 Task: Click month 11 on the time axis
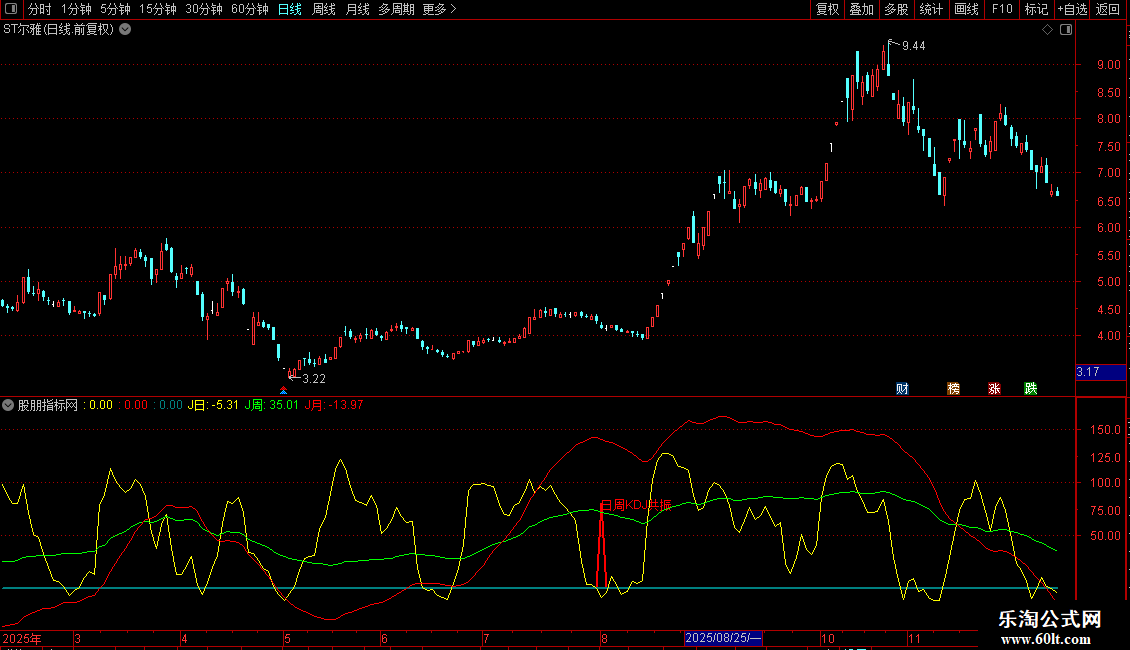[914, 638]
